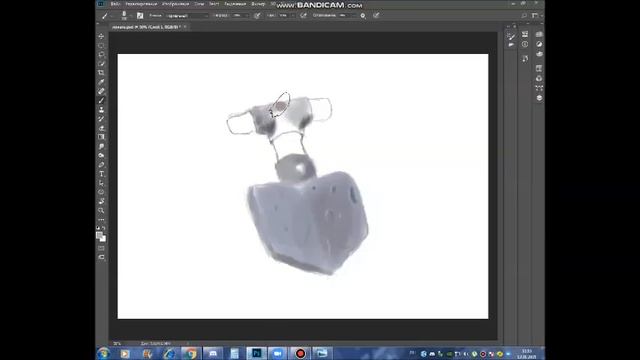Select the Quick Selection tool
Image resolution: width=640 pixels, height=360 pixels.
[101, 64]
